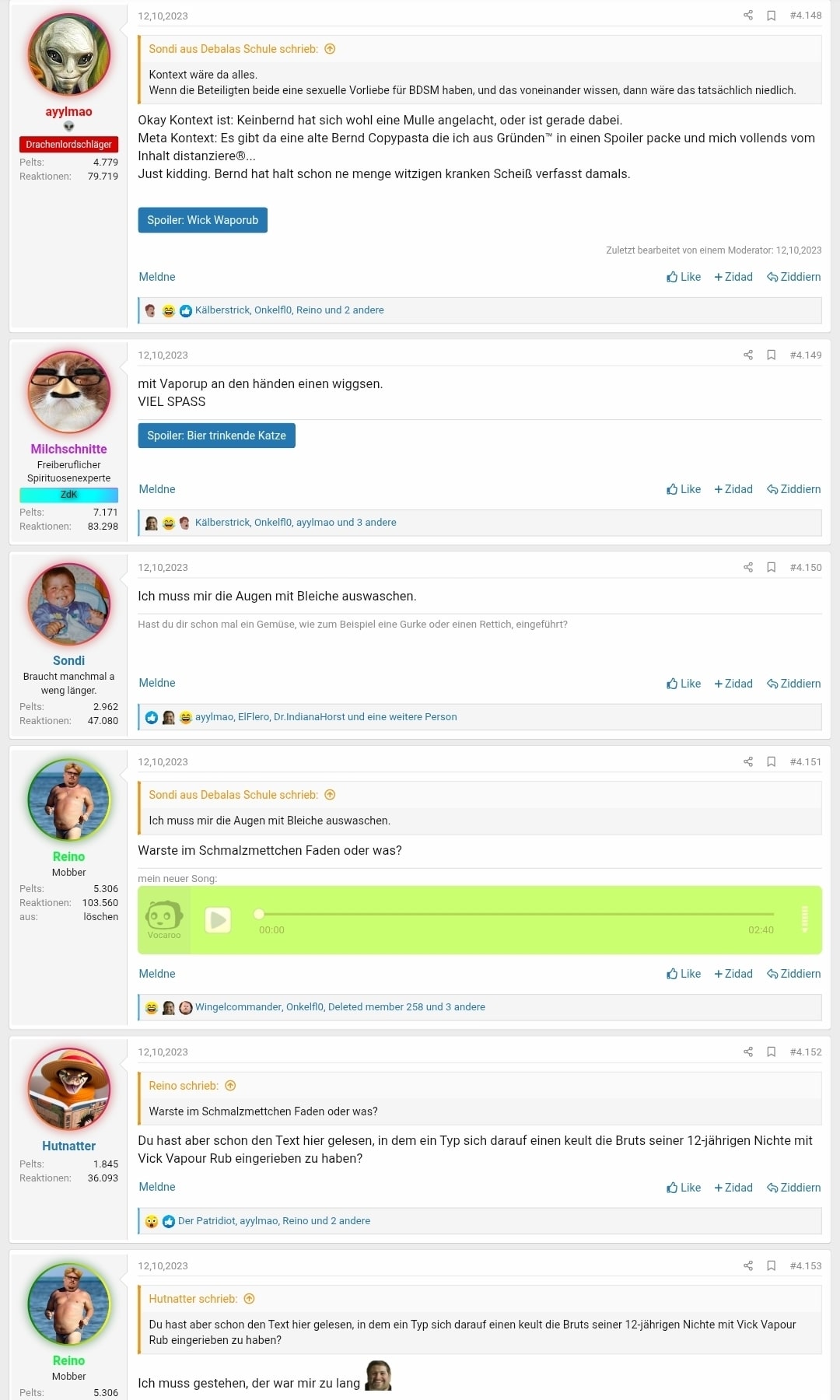Open username link Hutnatter

click(x=69, y=1146)
